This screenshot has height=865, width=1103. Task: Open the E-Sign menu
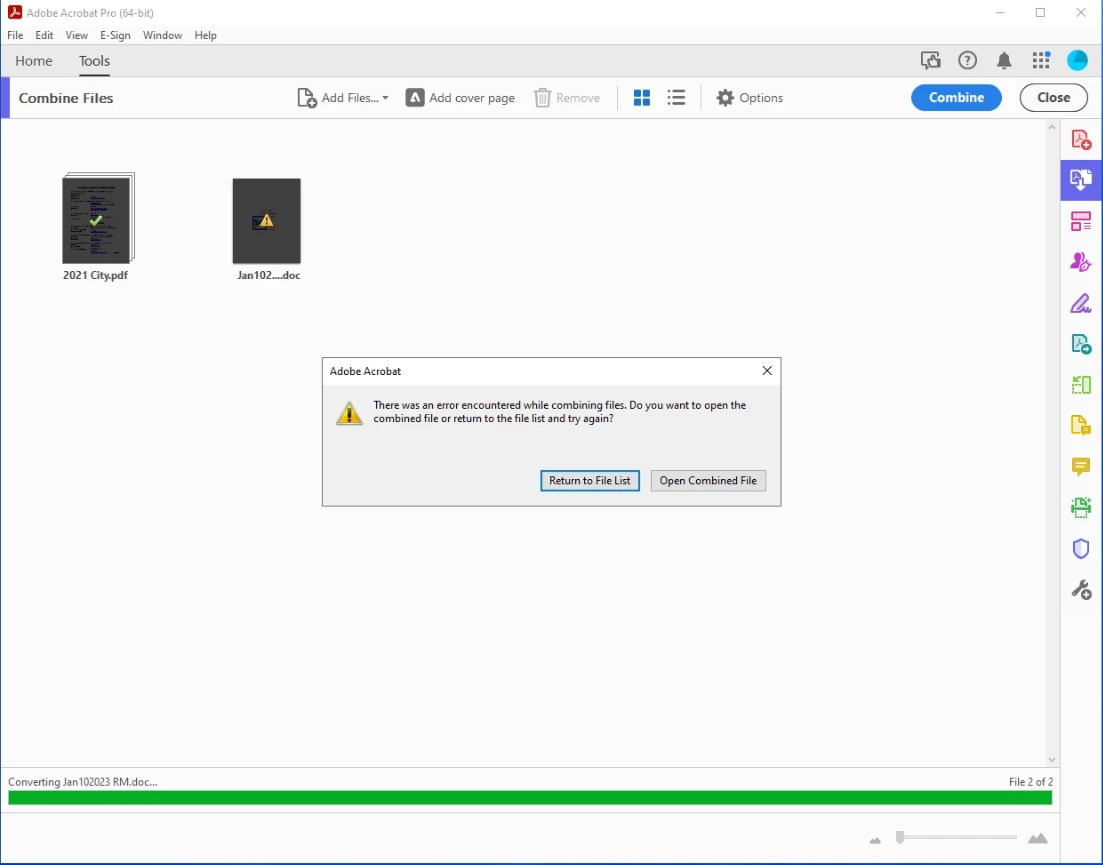click(x=115, y=35)
